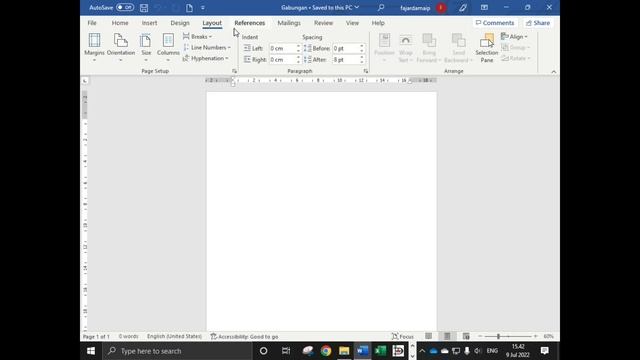Click the Indent Left input field
640x360 pixels.
pos(282,48)
